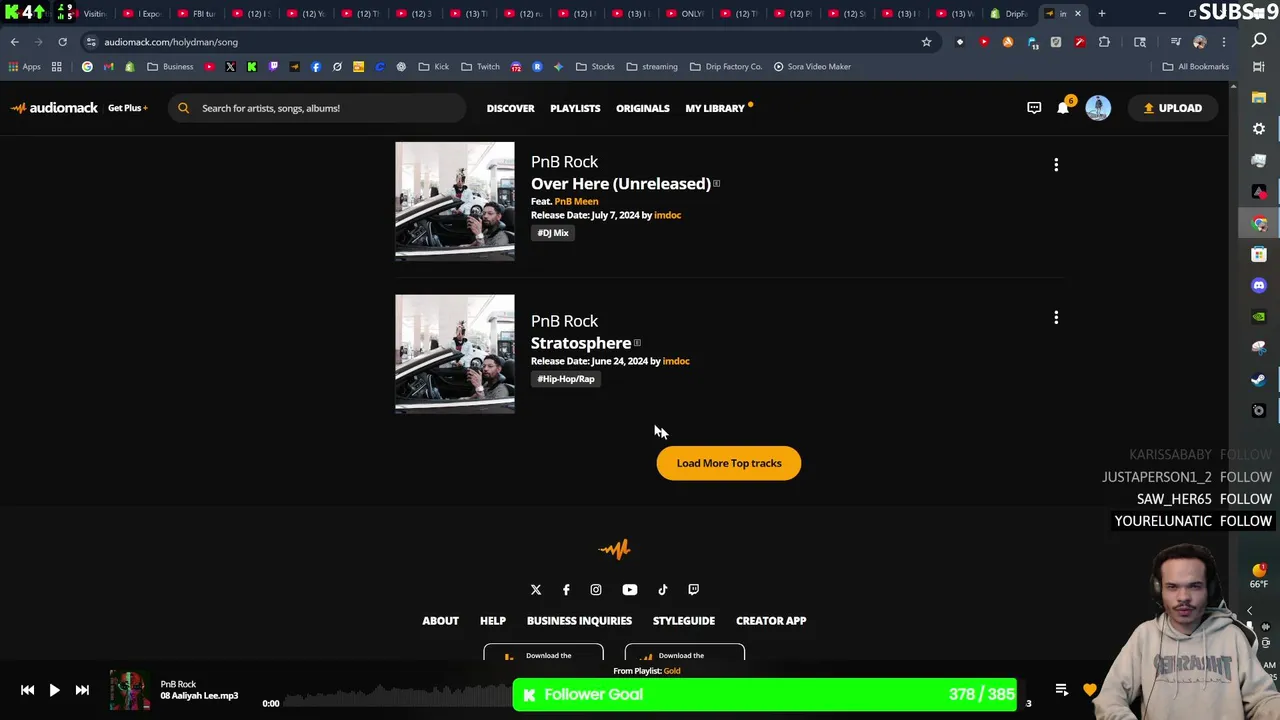Screen dimensions: 1280x720
Task: Open uploader imdoc on Over Here track
Action: 667,215
